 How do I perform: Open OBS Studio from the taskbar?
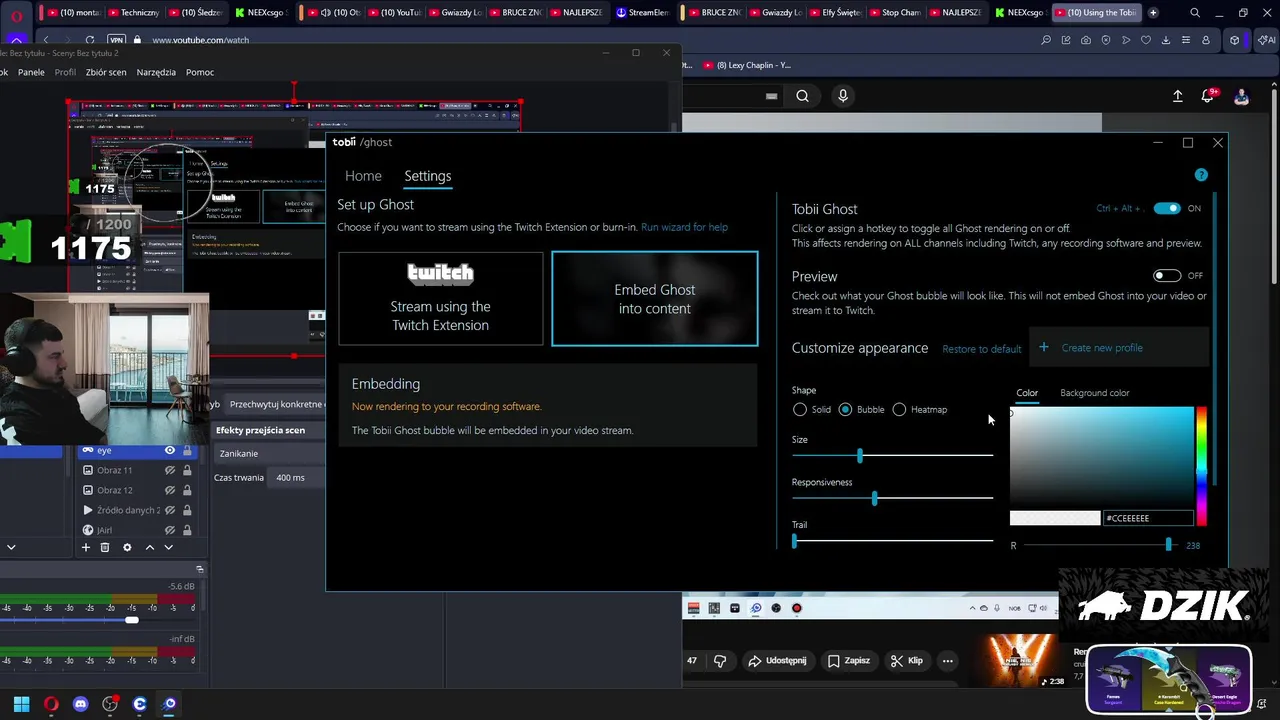click(x=110, y=704)
